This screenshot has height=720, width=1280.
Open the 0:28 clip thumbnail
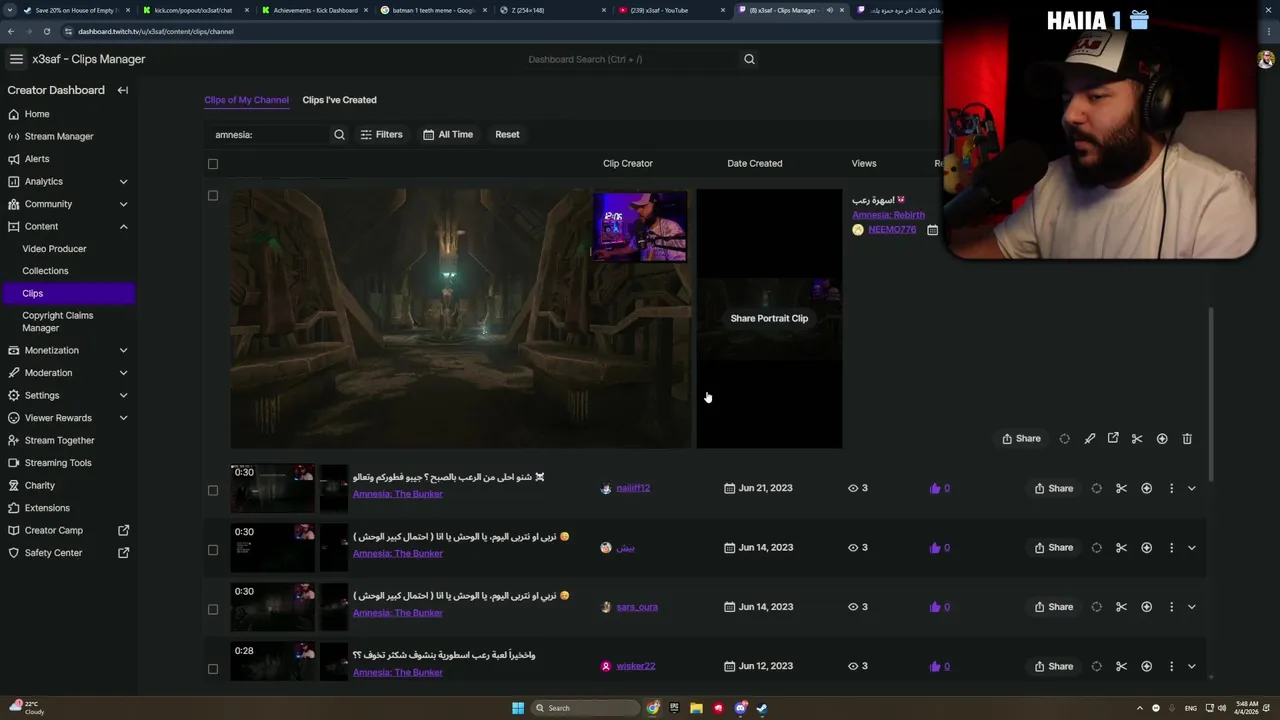272,662
